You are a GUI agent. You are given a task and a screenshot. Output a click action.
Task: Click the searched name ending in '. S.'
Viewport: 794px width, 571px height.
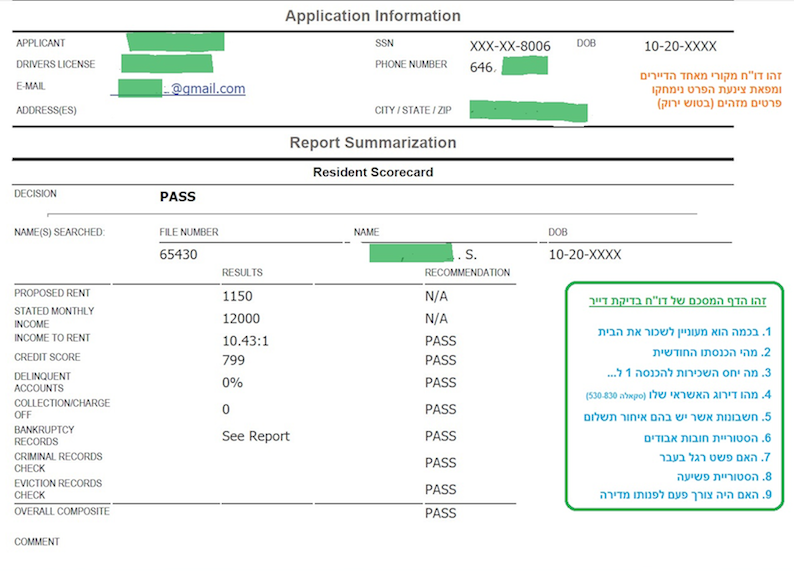point(423,253)
